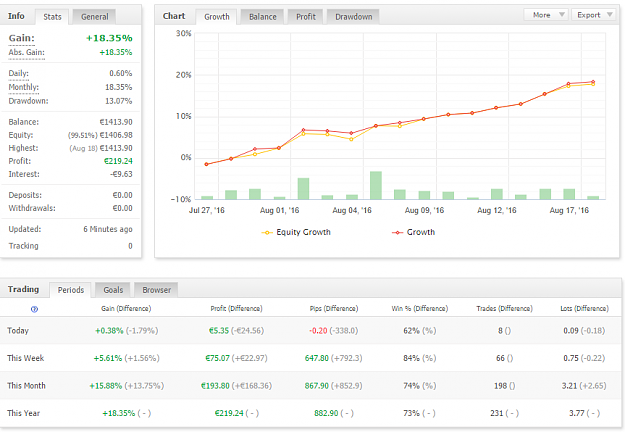Click the Monthly label in Info
The image size is (625, 432).
point(24,87)
